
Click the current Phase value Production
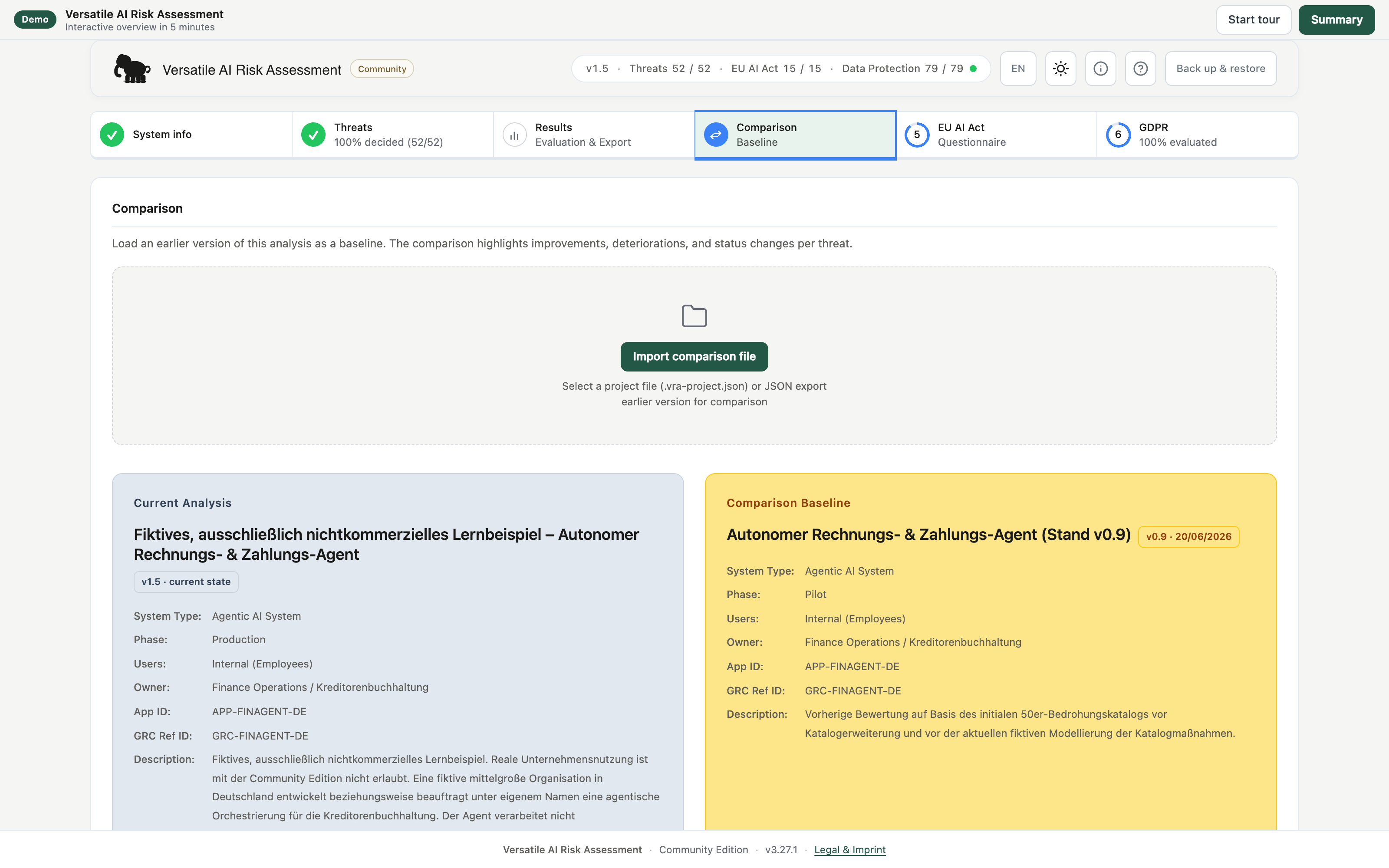tap(239, 640)
